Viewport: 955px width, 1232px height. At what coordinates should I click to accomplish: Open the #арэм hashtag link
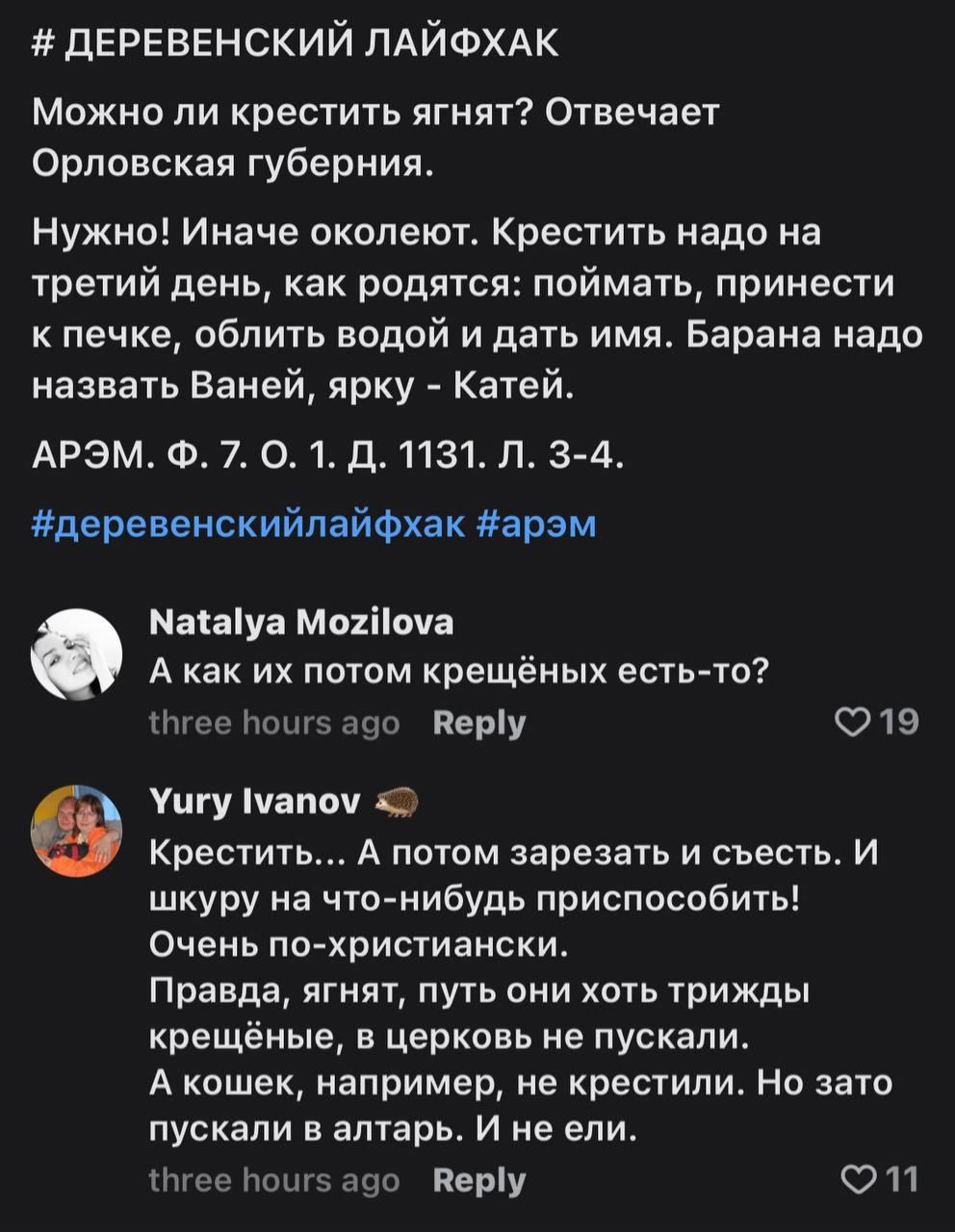tap(537, 525)
